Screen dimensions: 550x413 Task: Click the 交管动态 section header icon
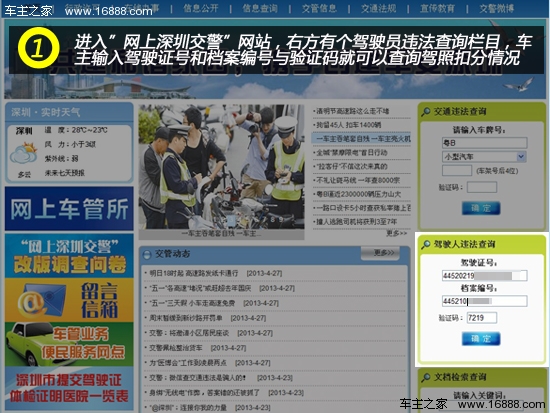tap(147, 254)
